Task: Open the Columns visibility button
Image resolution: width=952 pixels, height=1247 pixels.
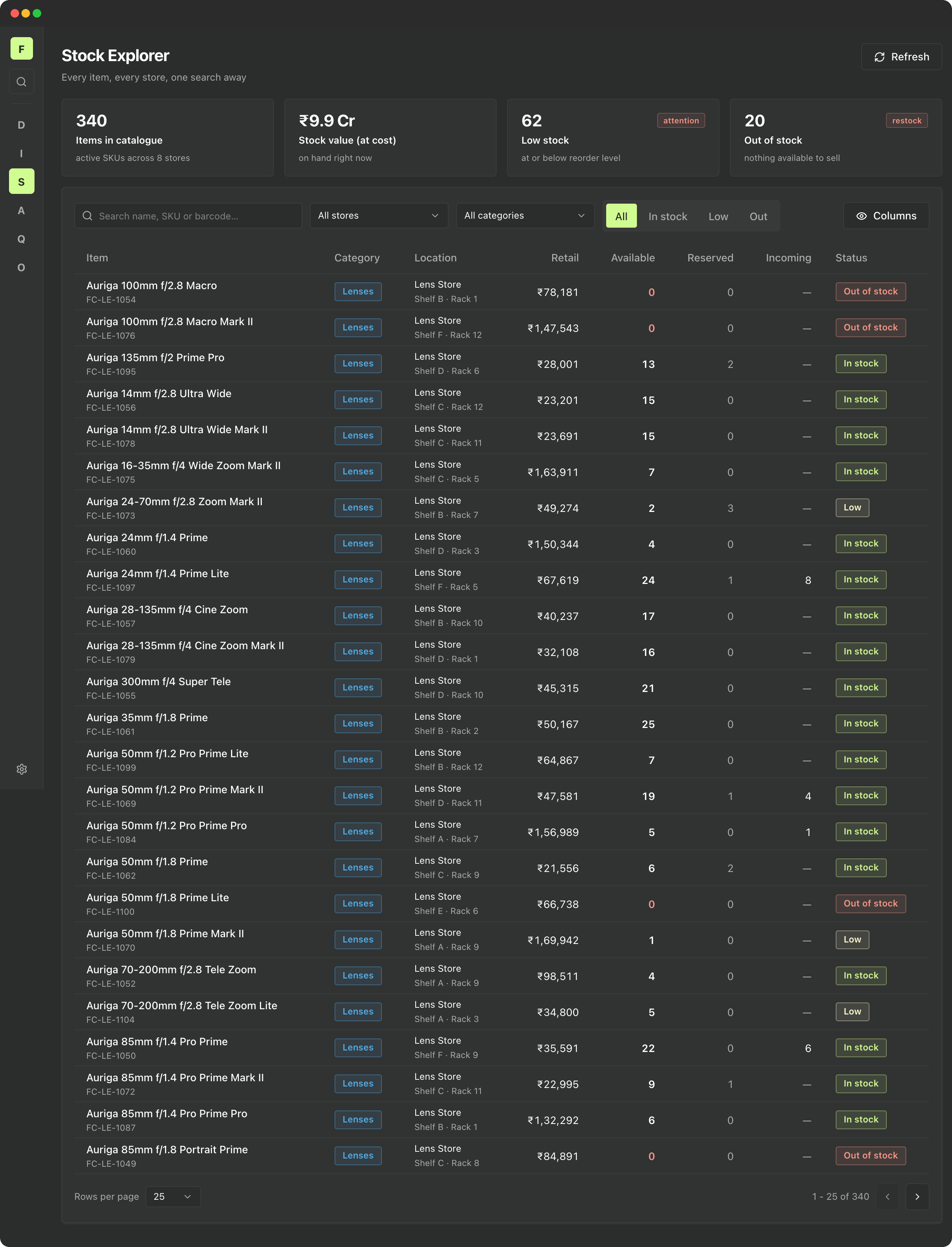Action: (886, 216)
